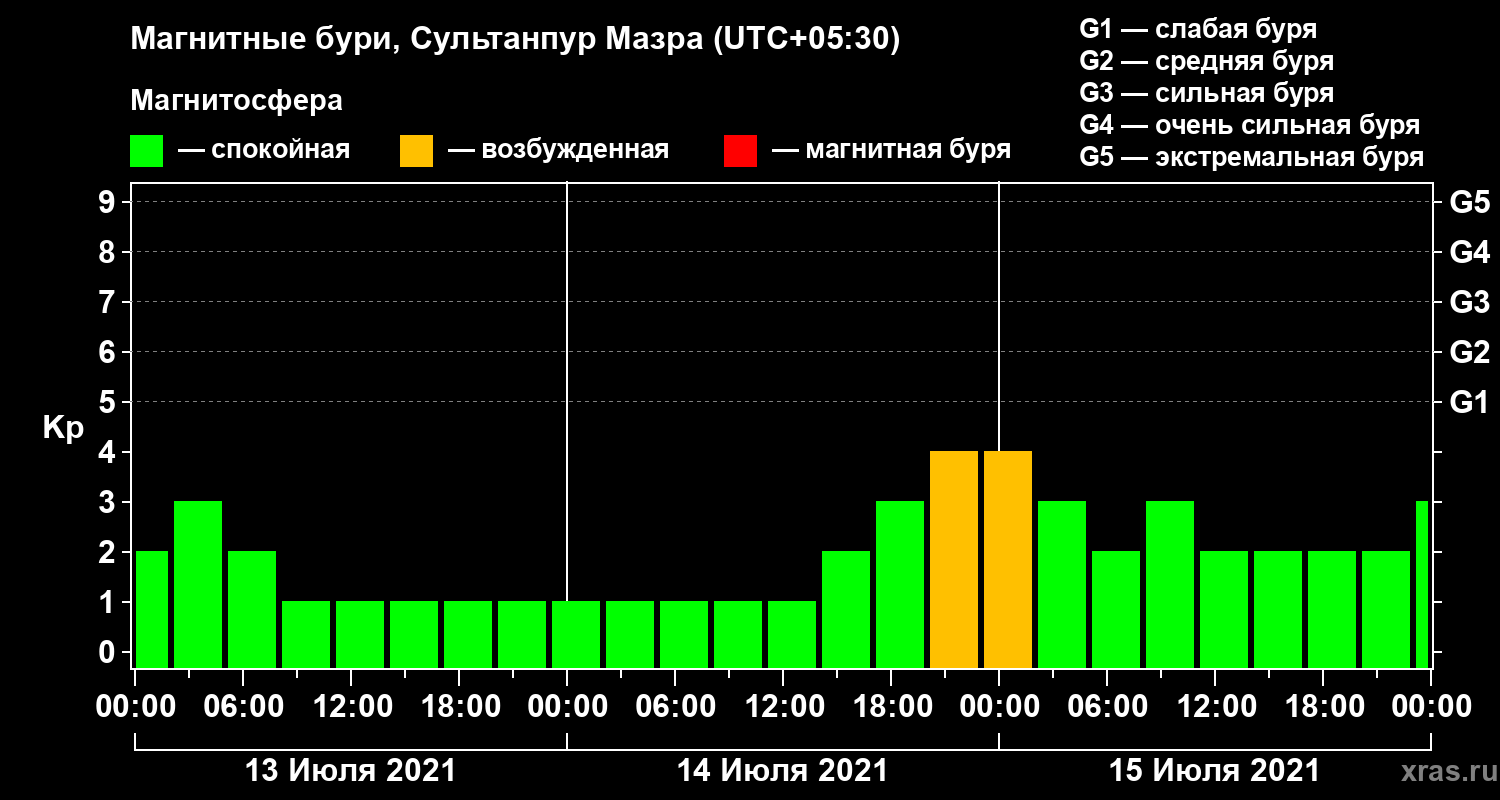1500x800 pixels.
Task: Select the second orange Kp 4 bar
Action: click(1008, 560)
